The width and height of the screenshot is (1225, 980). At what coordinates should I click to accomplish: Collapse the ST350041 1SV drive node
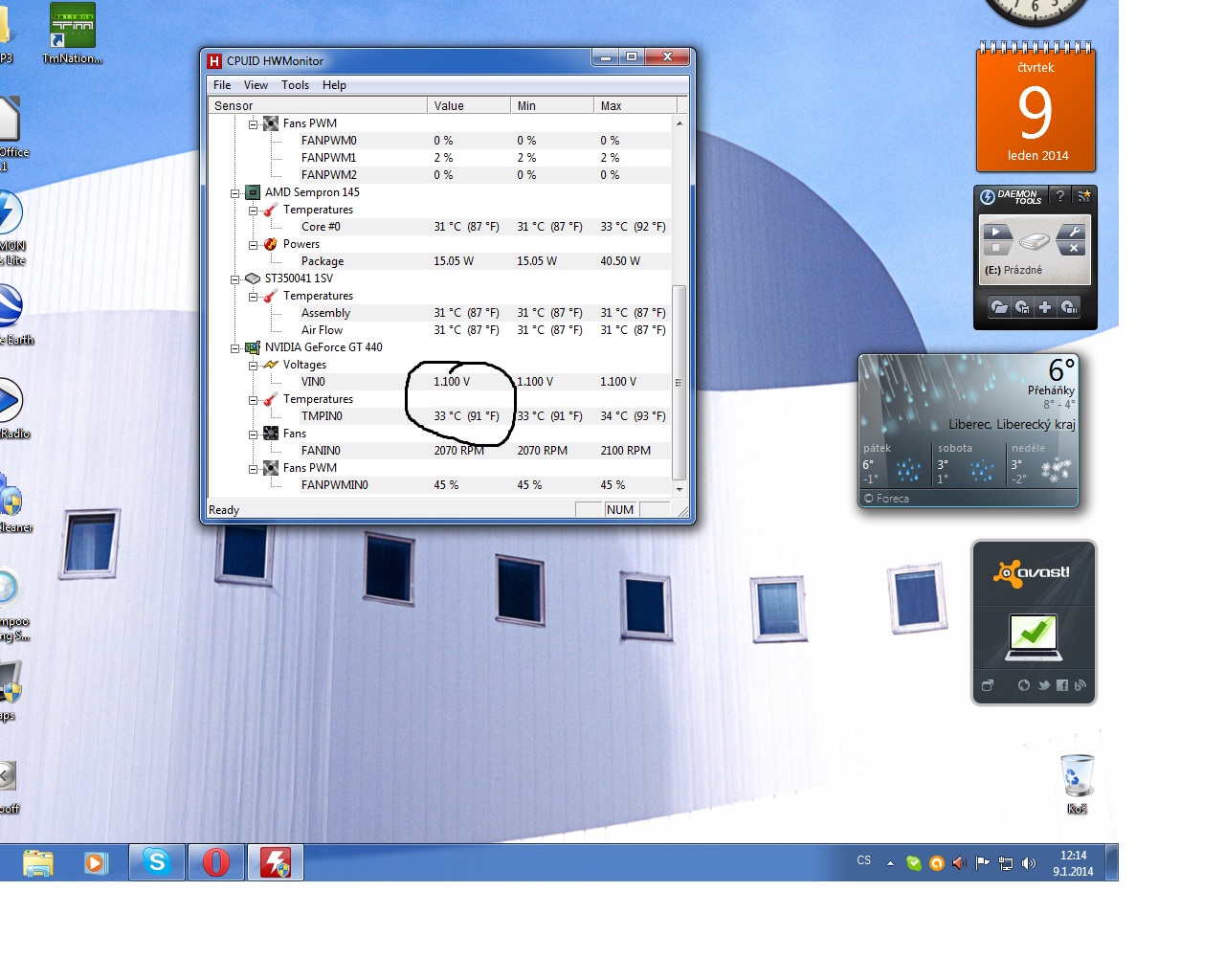pos(234,278)
